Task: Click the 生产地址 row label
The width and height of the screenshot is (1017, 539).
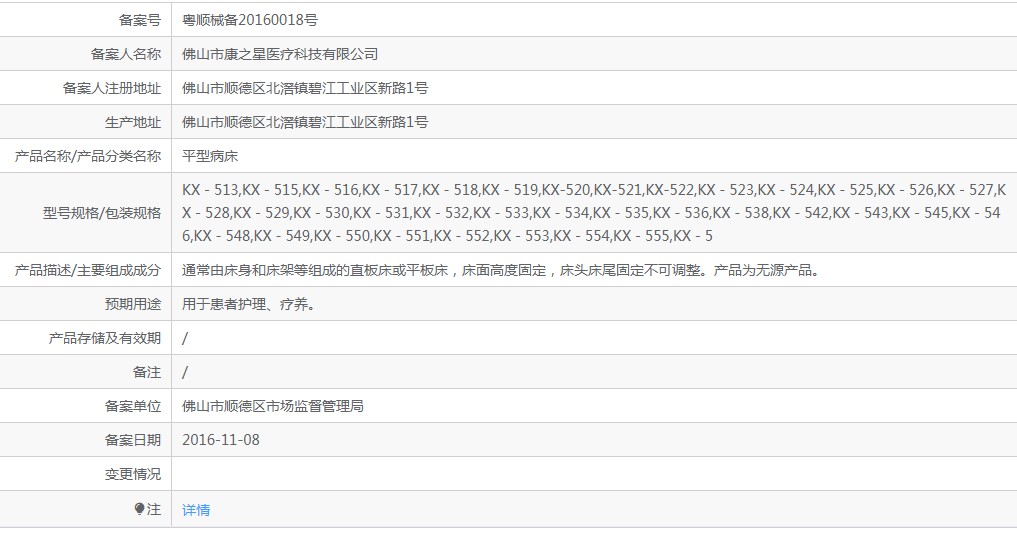Action: tap(133, 122)
